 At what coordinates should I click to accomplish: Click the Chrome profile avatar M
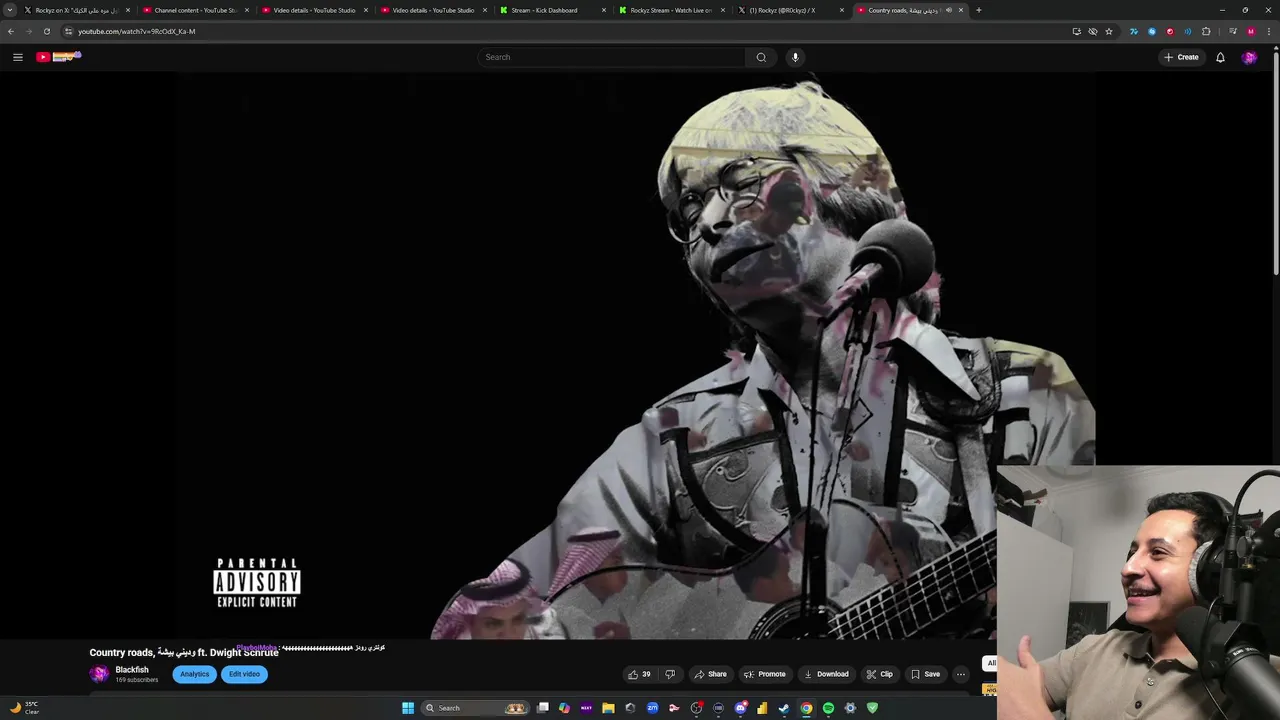[1250, 31]
